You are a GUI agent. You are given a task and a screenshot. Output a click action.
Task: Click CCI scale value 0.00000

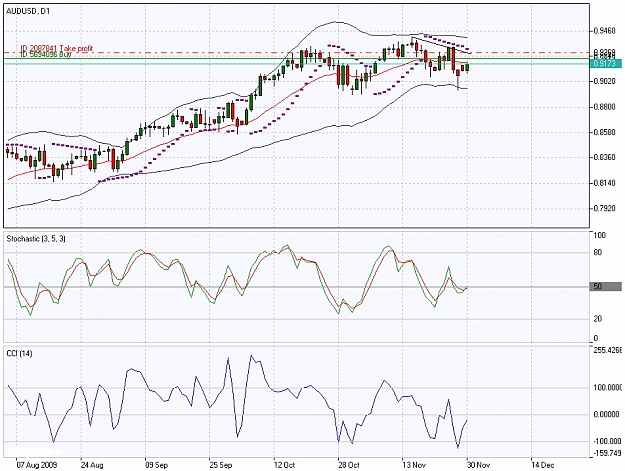(x=606, y=414)
